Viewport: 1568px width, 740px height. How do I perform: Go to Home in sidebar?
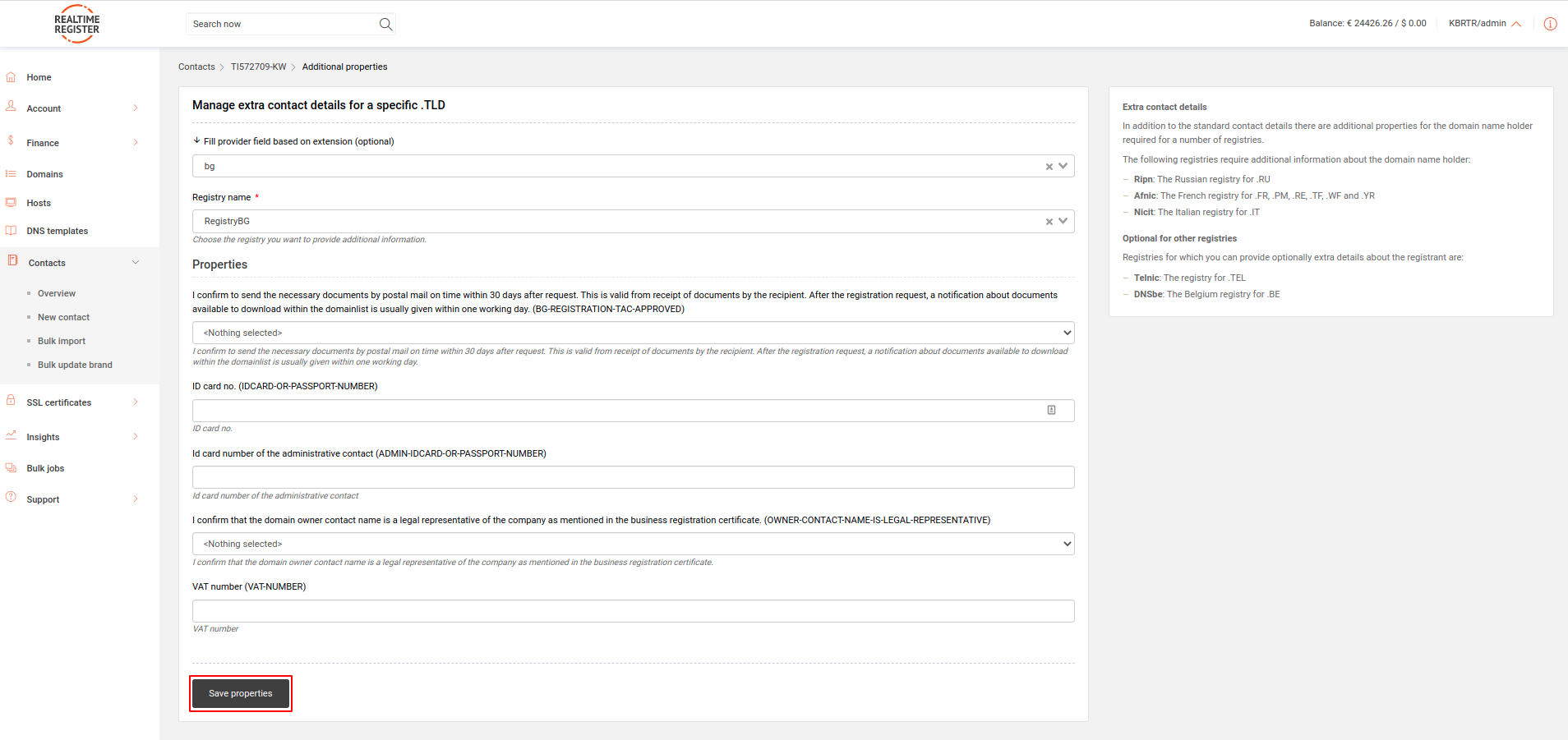point(39,77)
